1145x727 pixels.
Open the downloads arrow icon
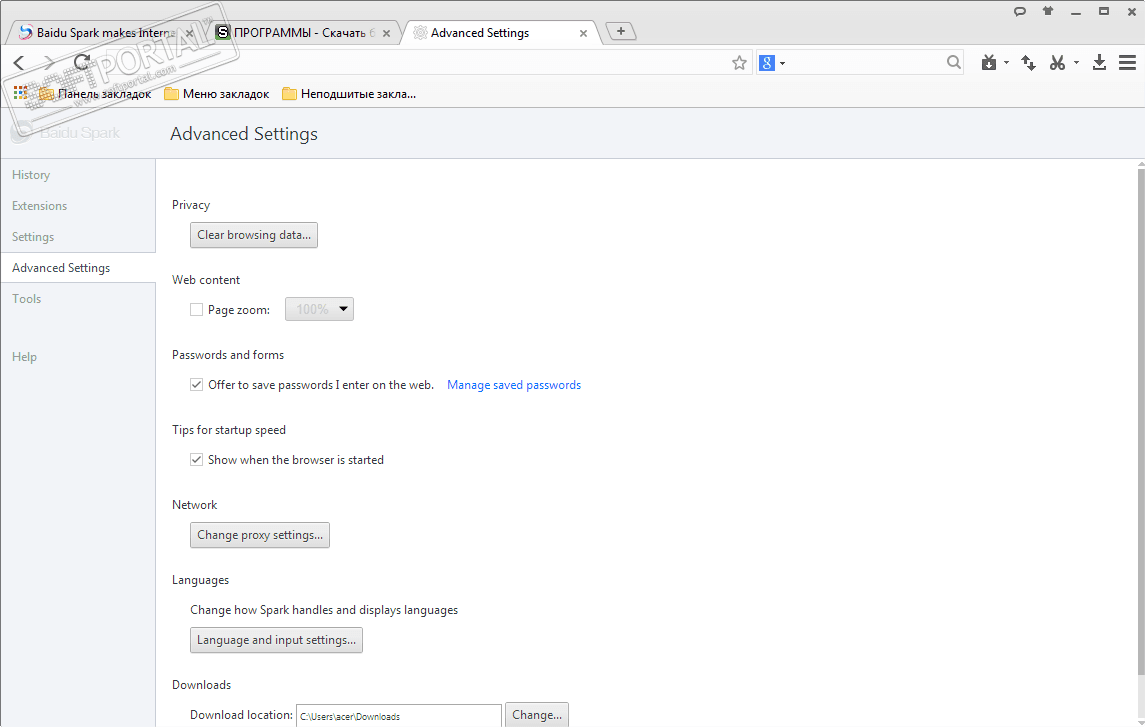click(x=1099, y=63)
